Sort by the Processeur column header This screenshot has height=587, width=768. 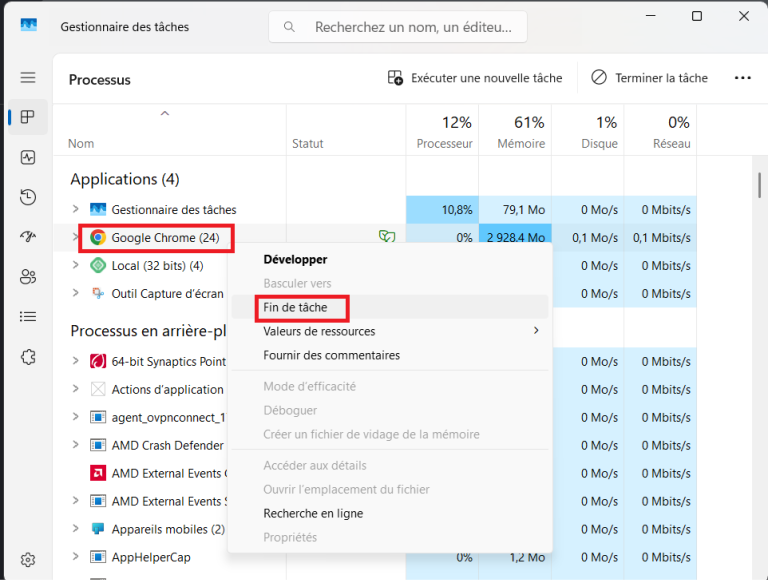click(443, 130)
